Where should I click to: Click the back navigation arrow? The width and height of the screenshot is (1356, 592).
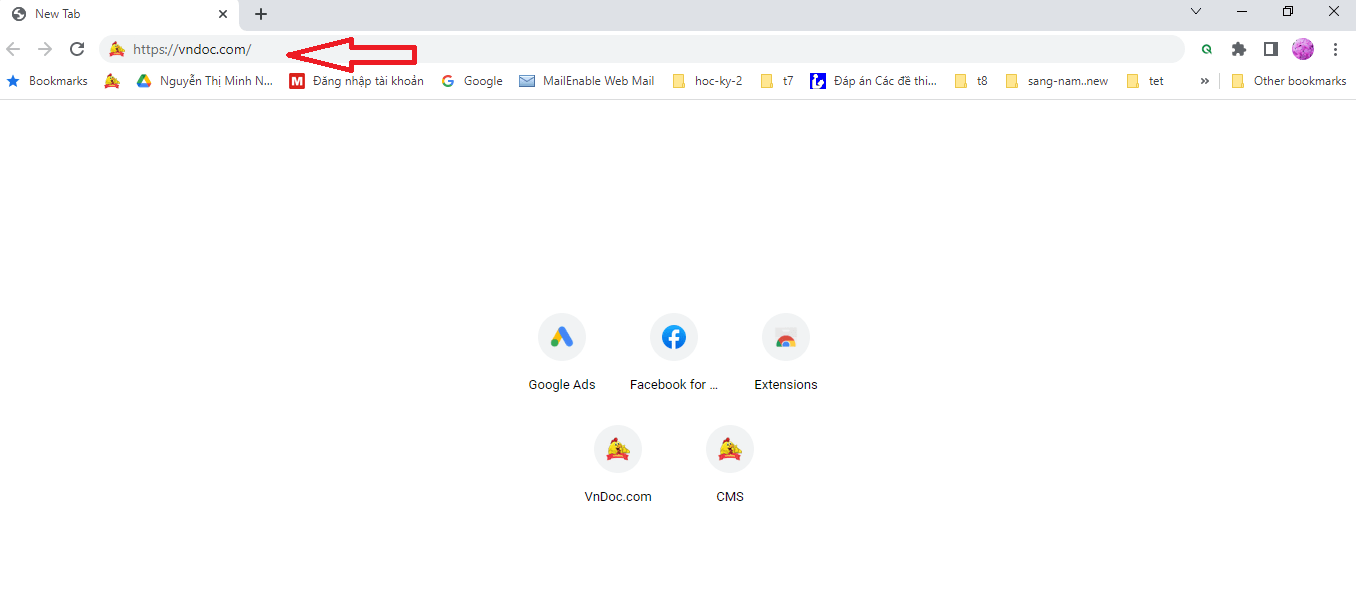point(13,48)
